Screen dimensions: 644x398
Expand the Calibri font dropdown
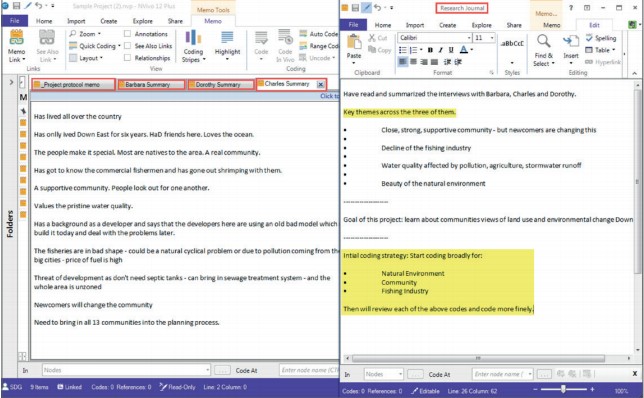[x=469, y=38]
